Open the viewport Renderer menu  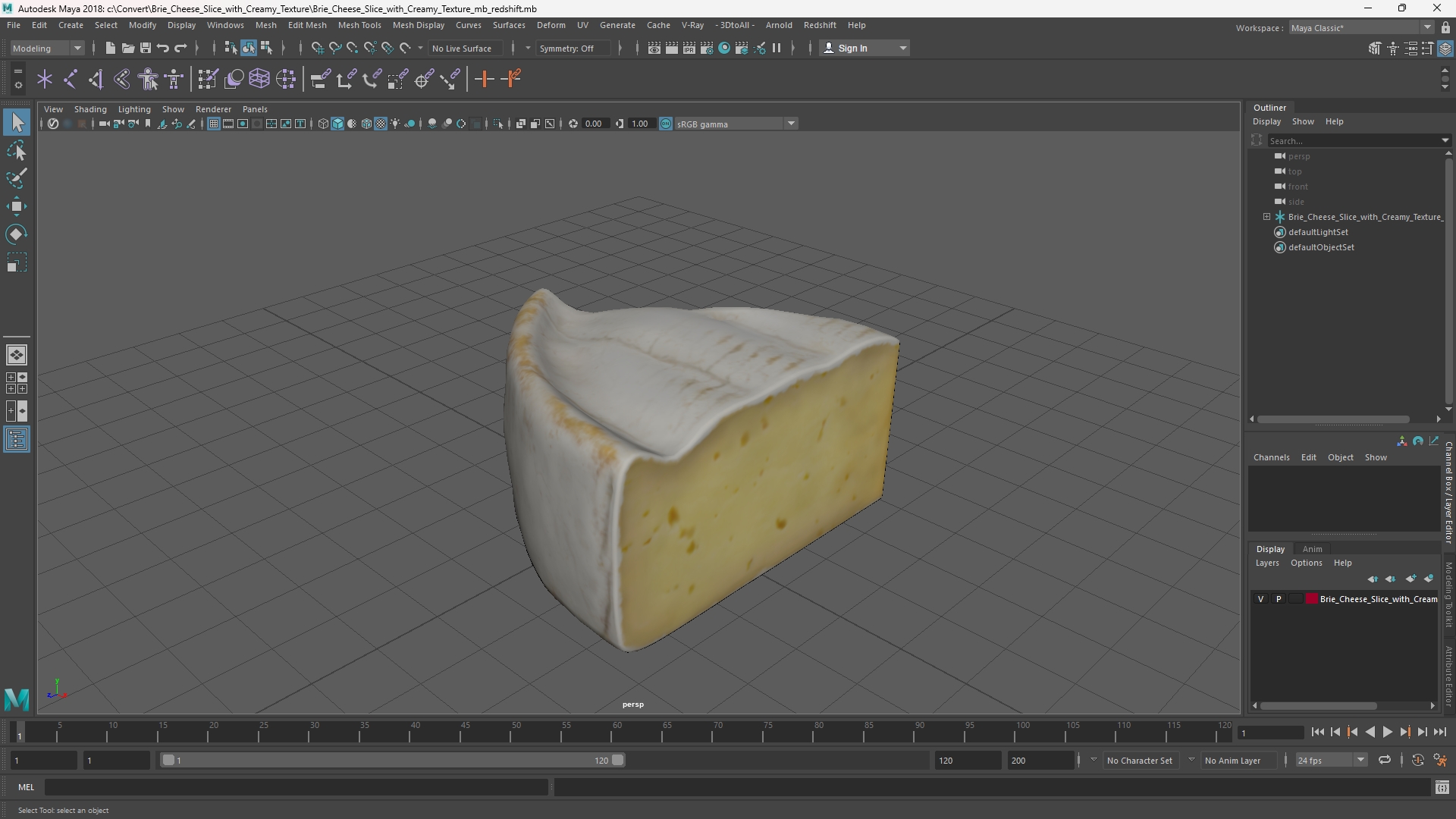213,109
